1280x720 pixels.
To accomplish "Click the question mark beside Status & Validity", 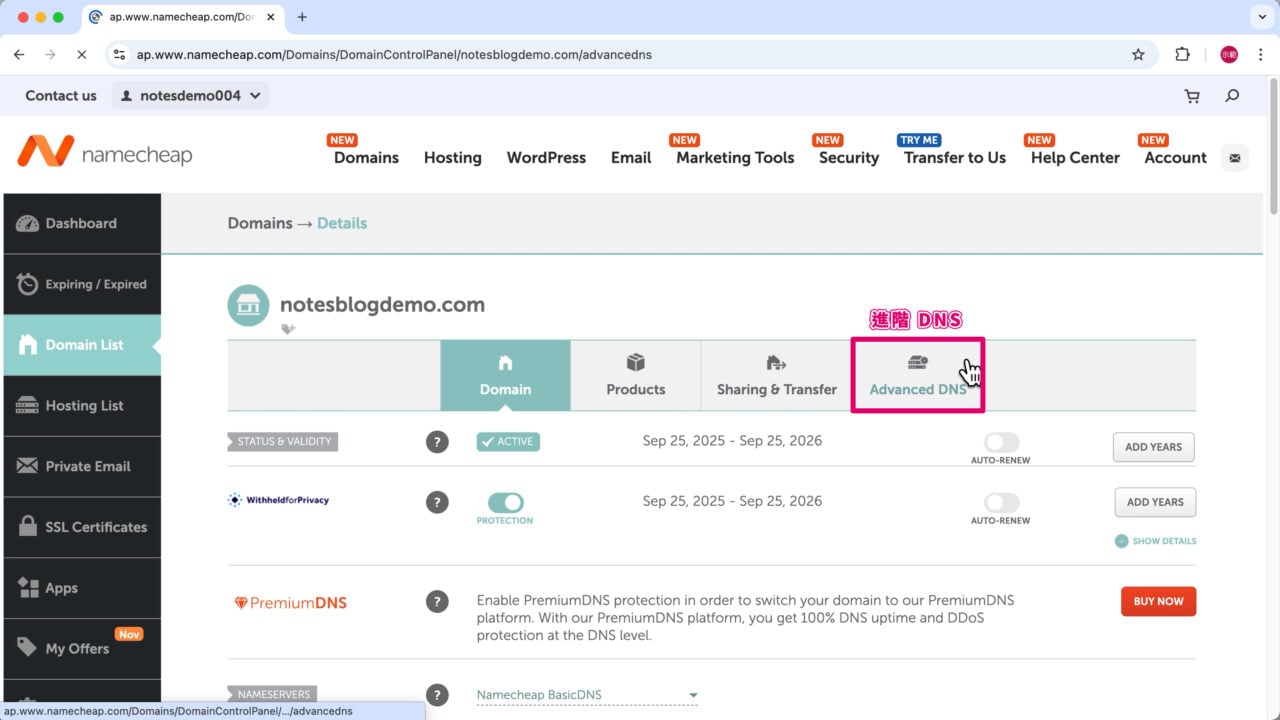I will click(437, 441).
